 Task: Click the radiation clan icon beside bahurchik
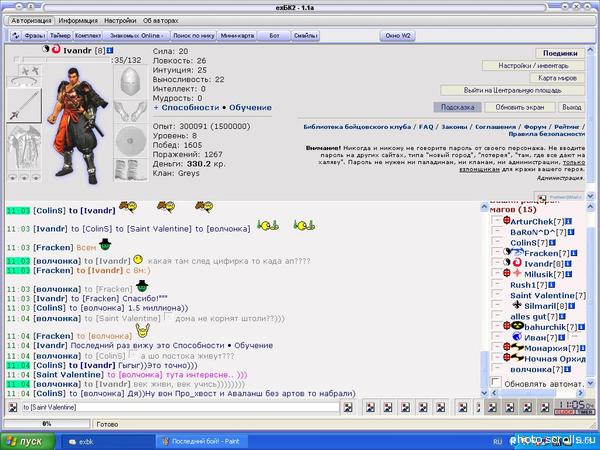click(517, 326)
